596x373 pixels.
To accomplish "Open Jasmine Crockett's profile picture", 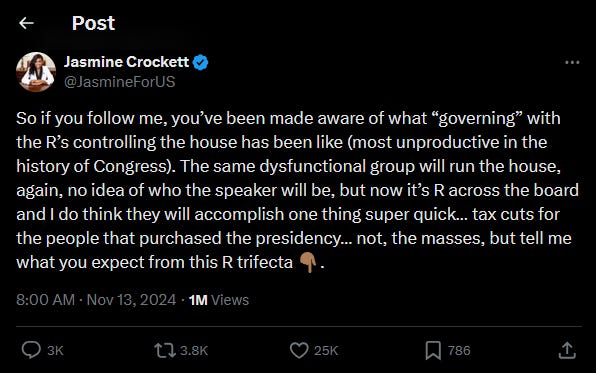I will (36, 72).
